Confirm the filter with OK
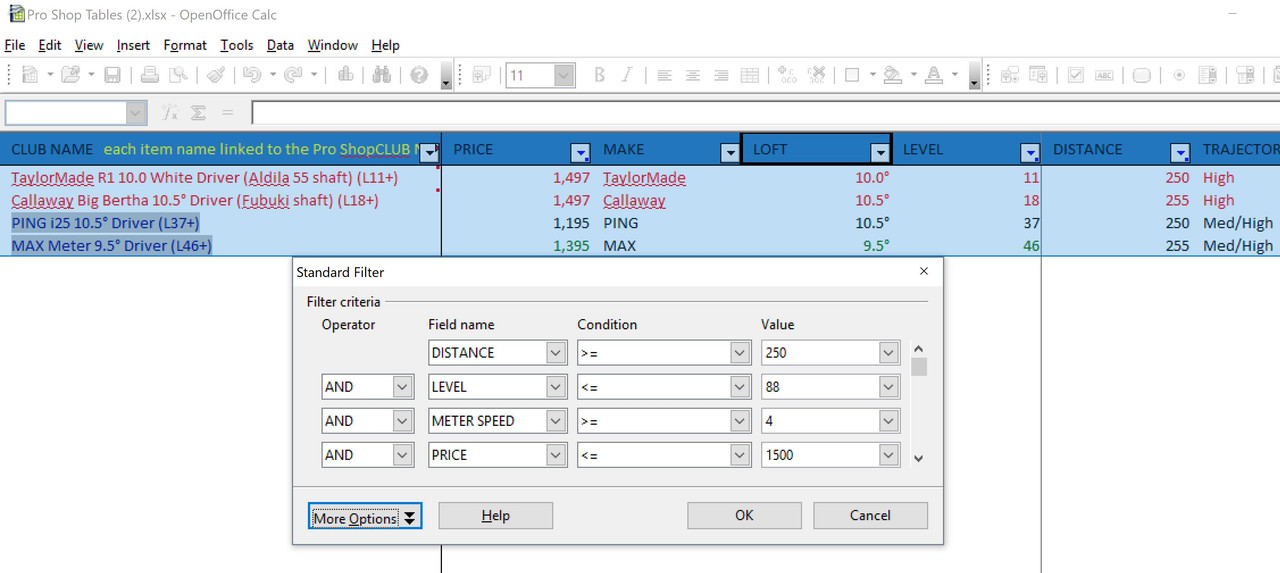 (744, 516)
